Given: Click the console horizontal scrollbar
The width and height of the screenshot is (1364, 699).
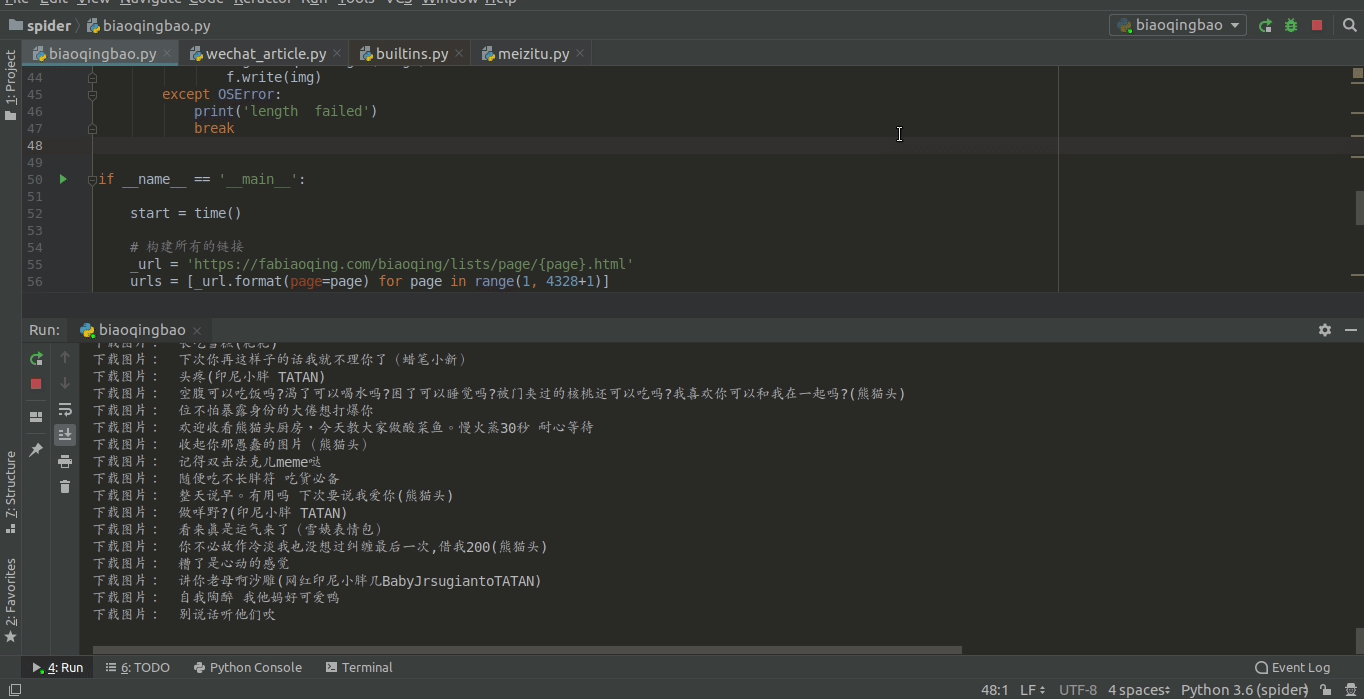Looking at the screenshot, I should 527,650.
